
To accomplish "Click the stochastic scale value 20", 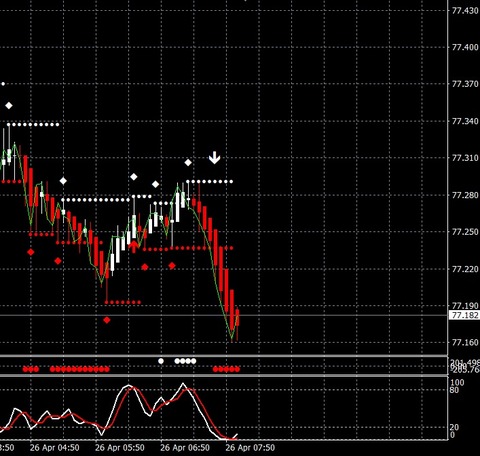I will pos(454,427).
